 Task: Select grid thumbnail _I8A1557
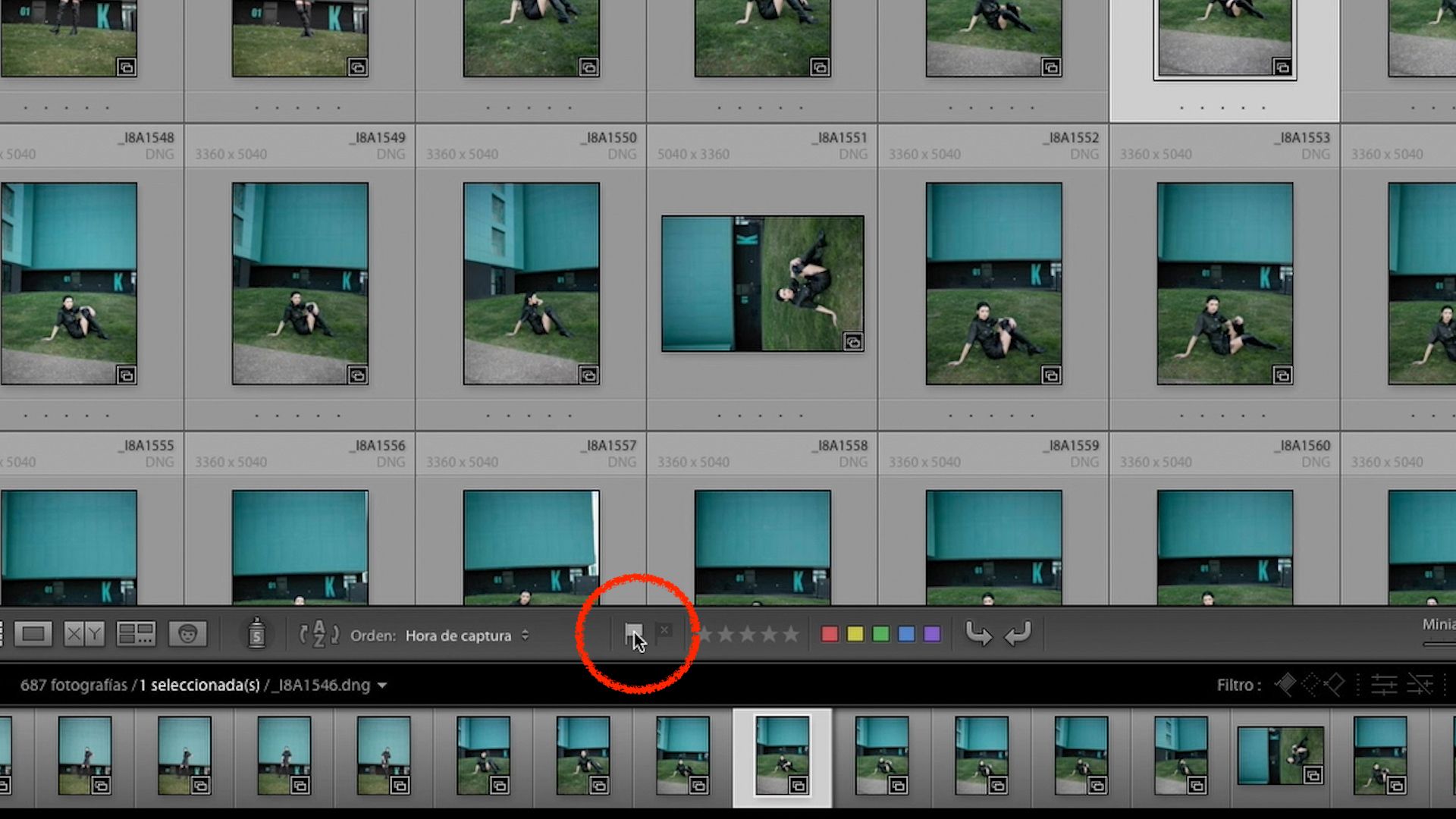(x=532, y=548)
